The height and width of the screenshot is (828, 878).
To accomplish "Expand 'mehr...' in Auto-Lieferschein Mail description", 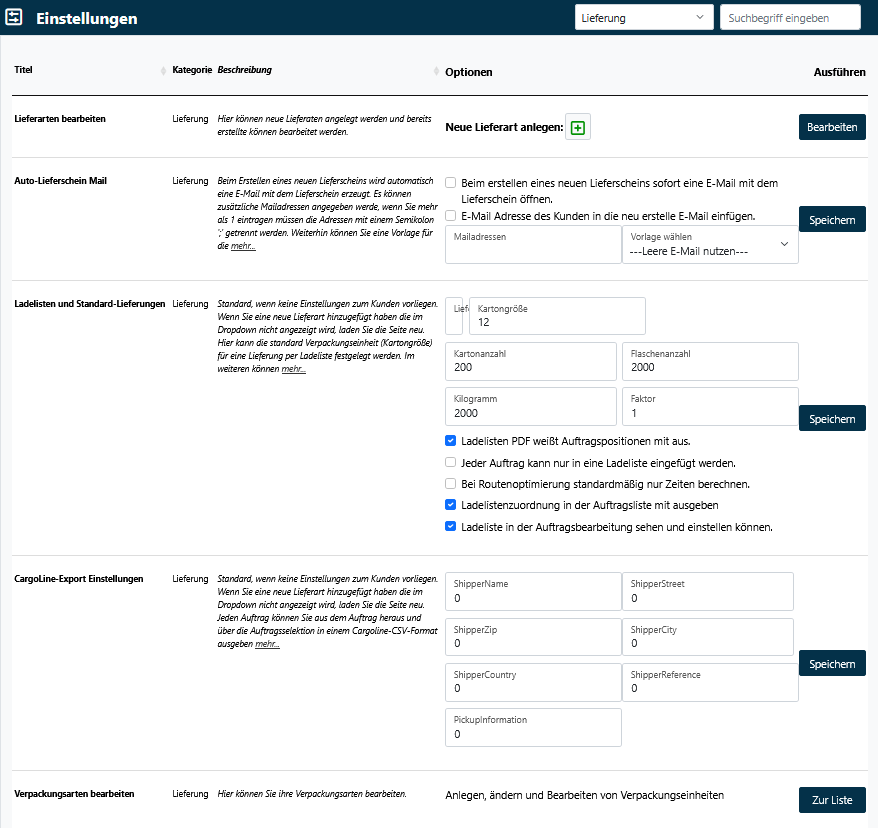I will click(243, 246).
